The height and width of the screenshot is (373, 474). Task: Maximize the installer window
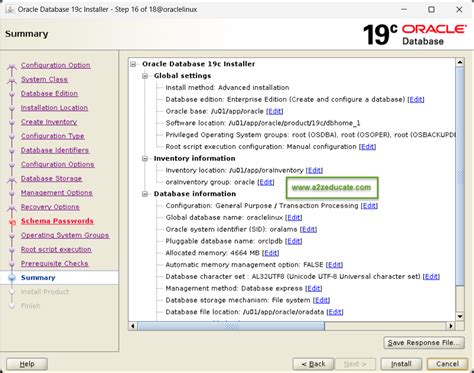(431, 9)
